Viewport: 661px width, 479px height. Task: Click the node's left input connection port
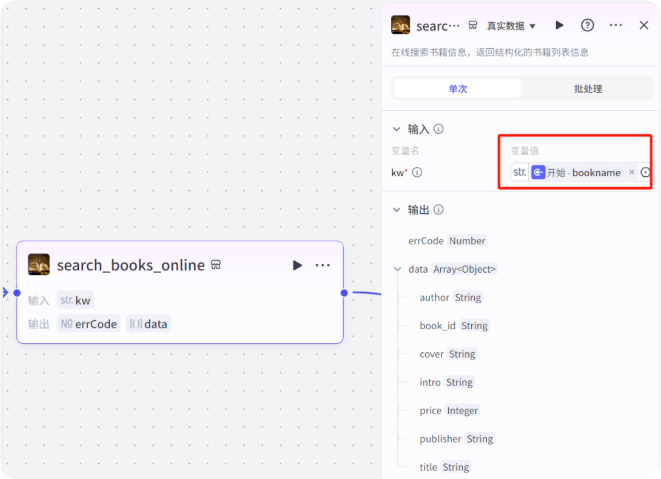tap(17, 293)
